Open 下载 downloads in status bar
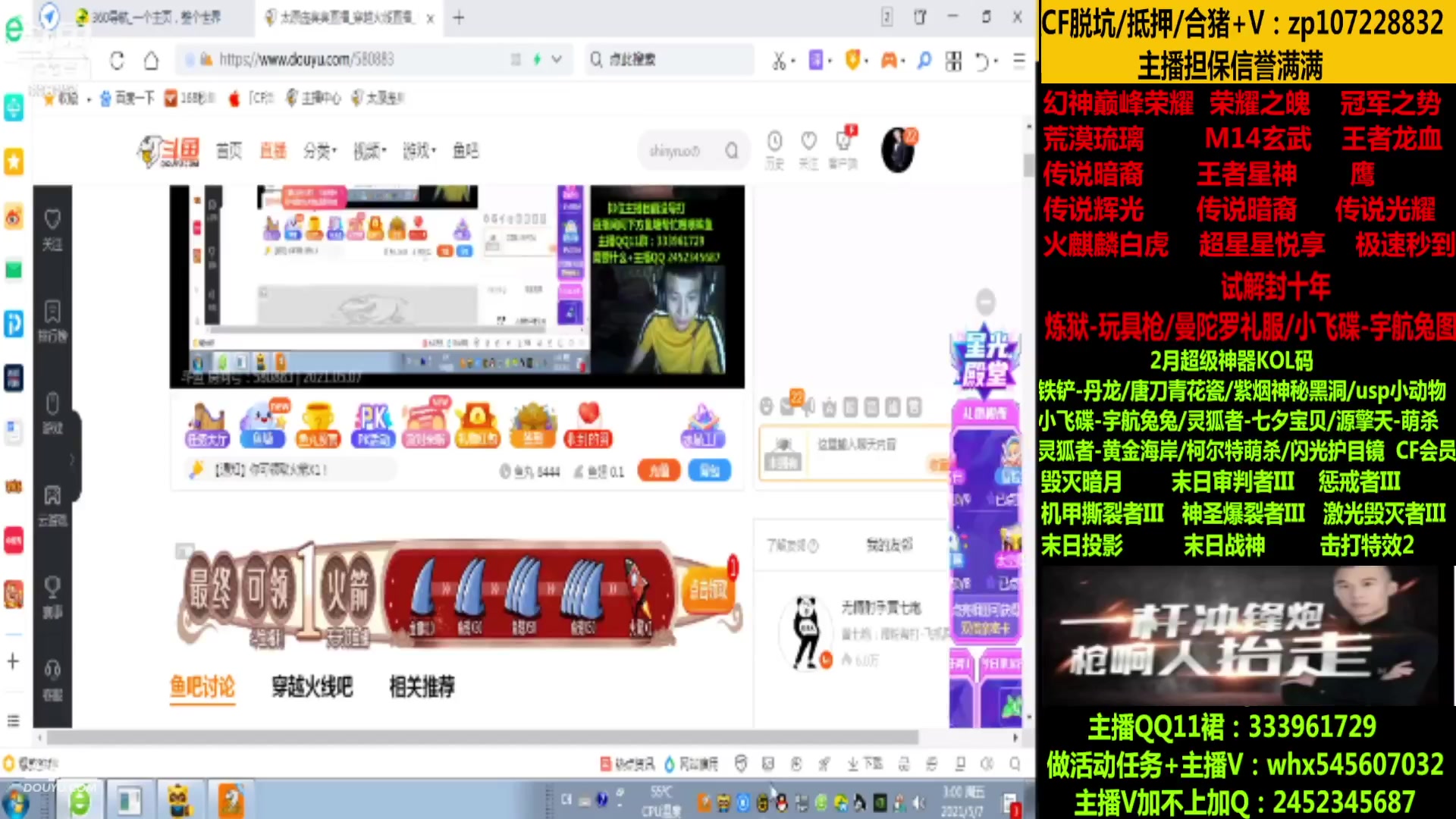The image size is (1456, 819). 865,764
